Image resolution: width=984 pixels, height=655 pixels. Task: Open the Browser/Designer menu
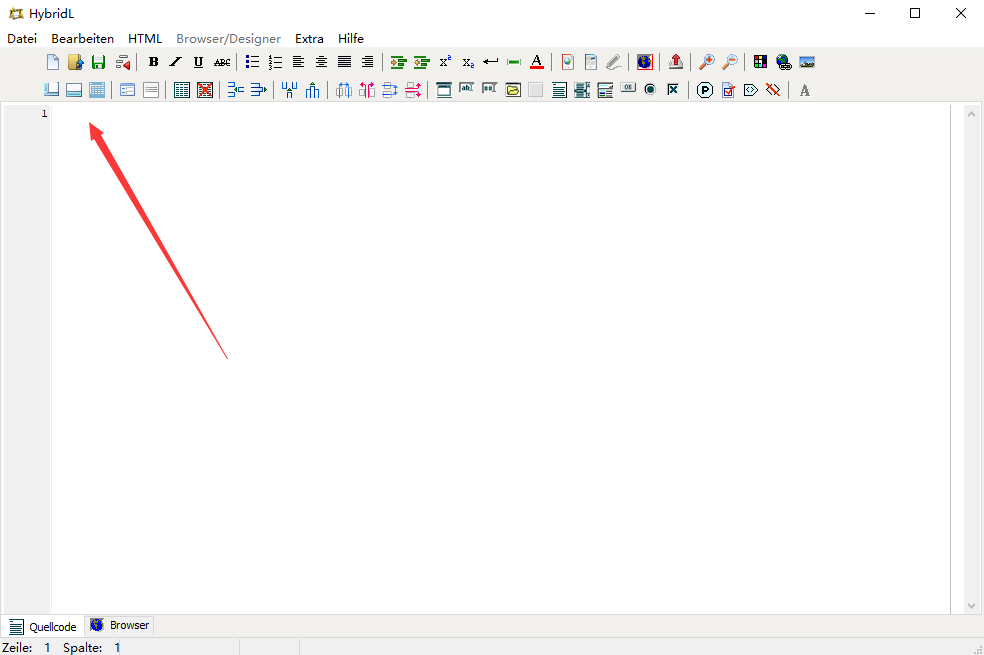click(x=228, y=38)
